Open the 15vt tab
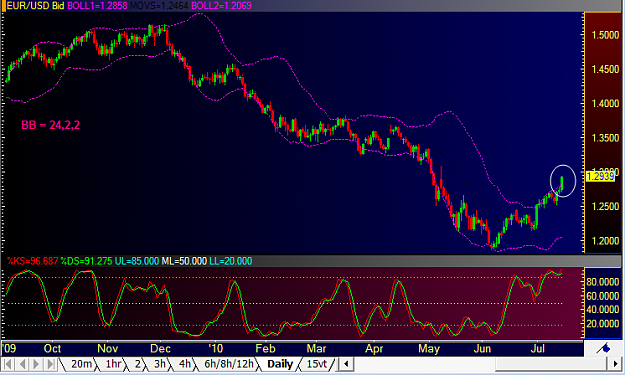The height and width of the screenshot is (375, 625). 317,364
